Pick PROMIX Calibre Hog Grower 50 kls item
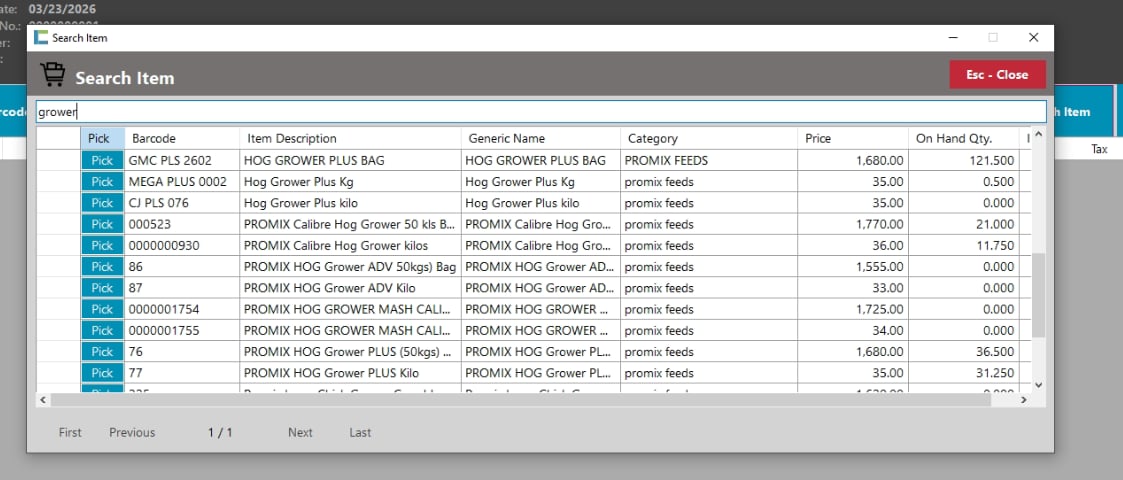 [102, 224]
